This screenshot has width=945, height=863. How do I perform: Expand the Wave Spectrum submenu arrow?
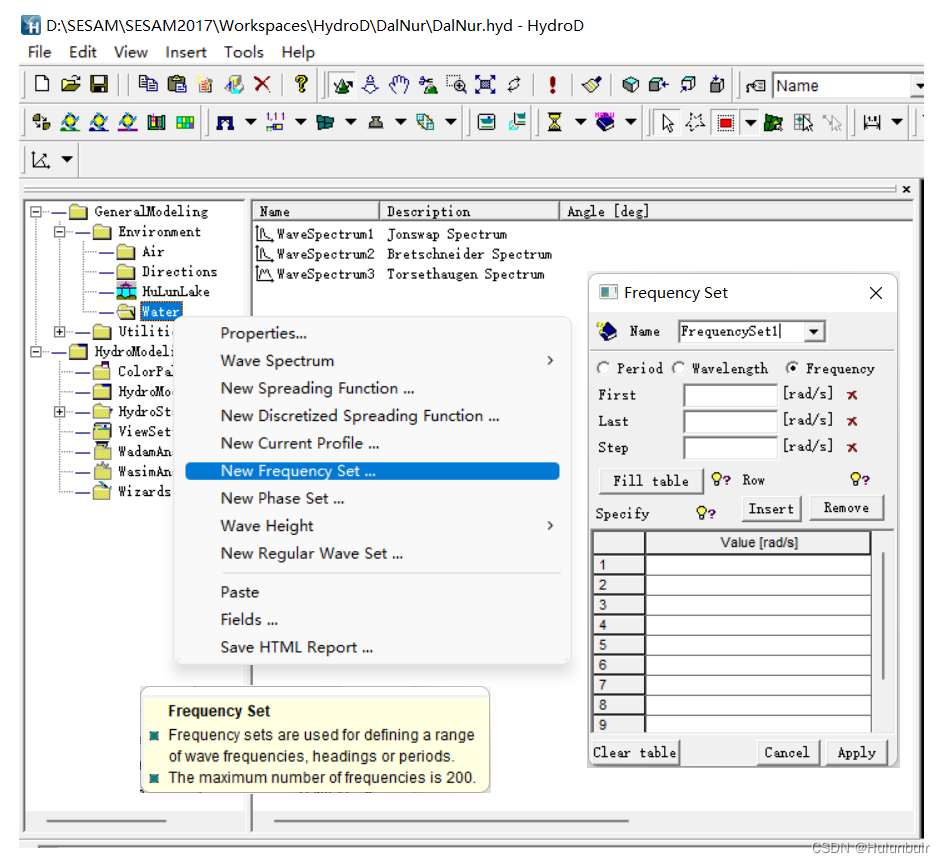pyautogui.click(x=550, y=360)
